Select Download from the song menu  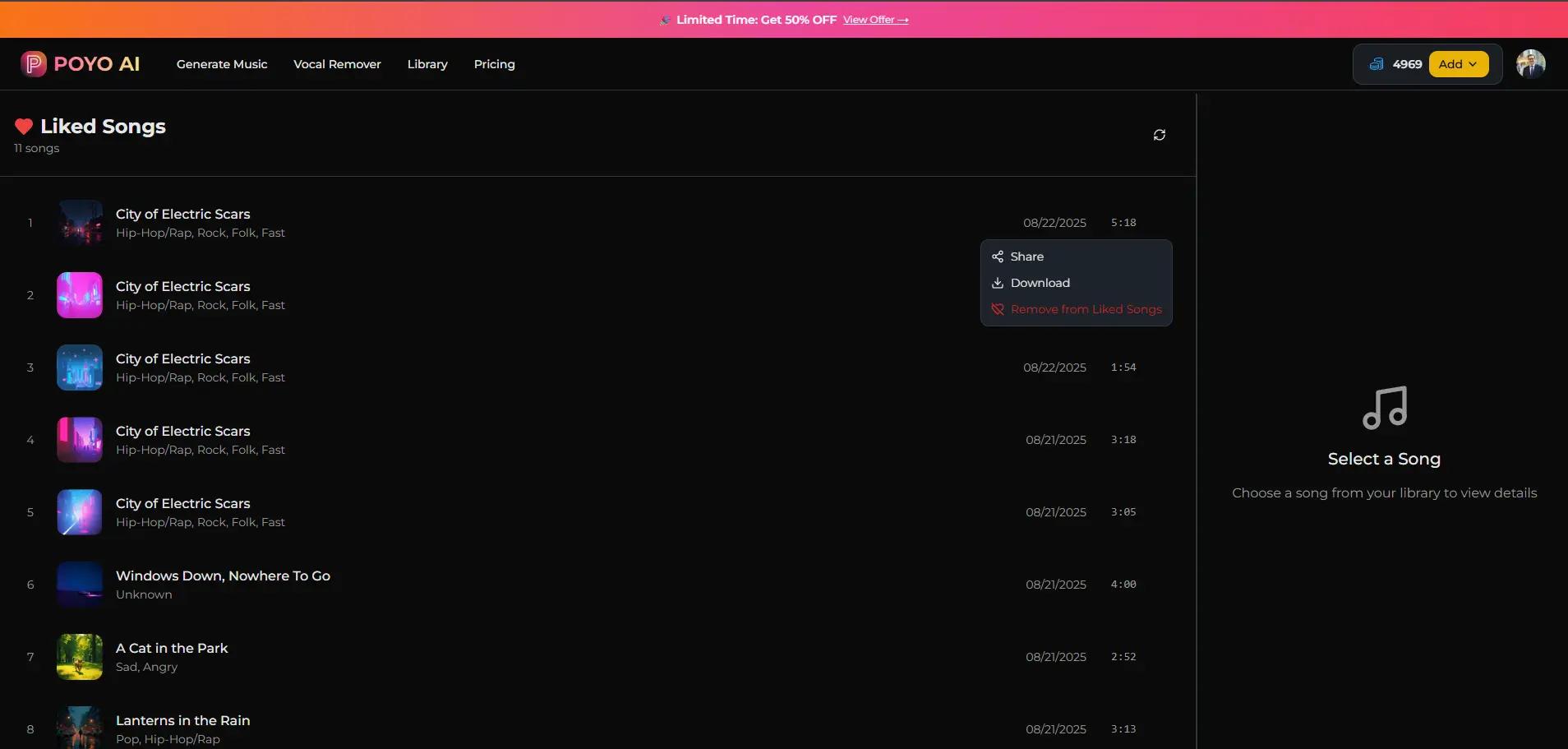[x=1040, y=283]
